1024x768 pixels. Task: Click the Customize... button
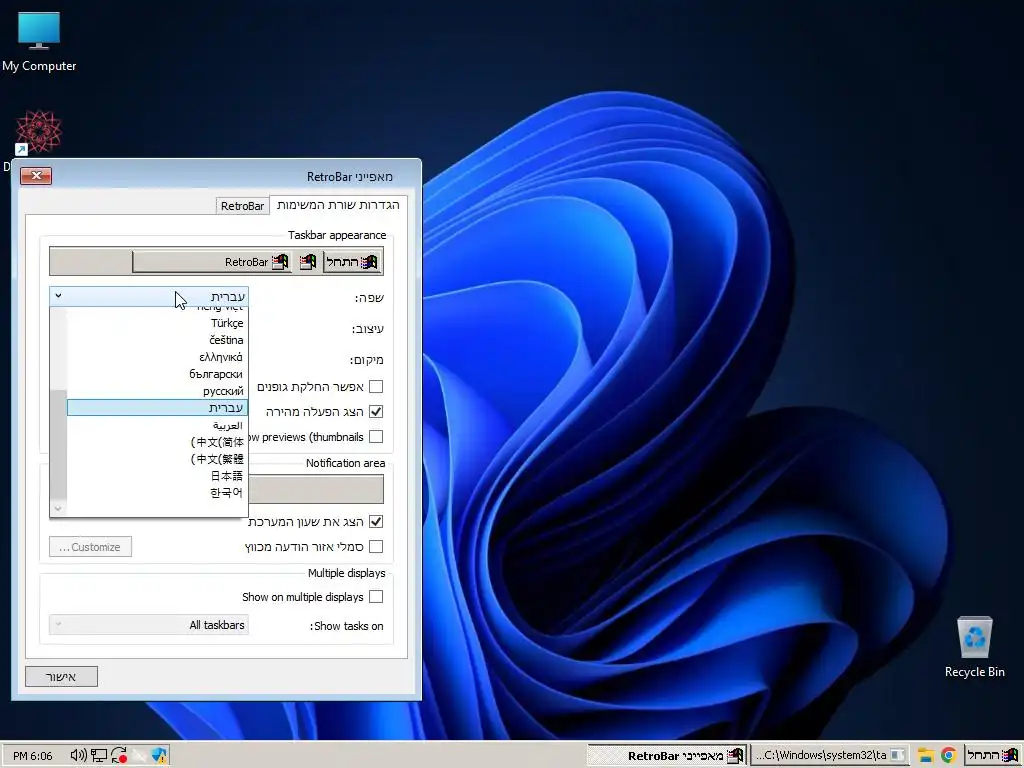click(90, 547)
